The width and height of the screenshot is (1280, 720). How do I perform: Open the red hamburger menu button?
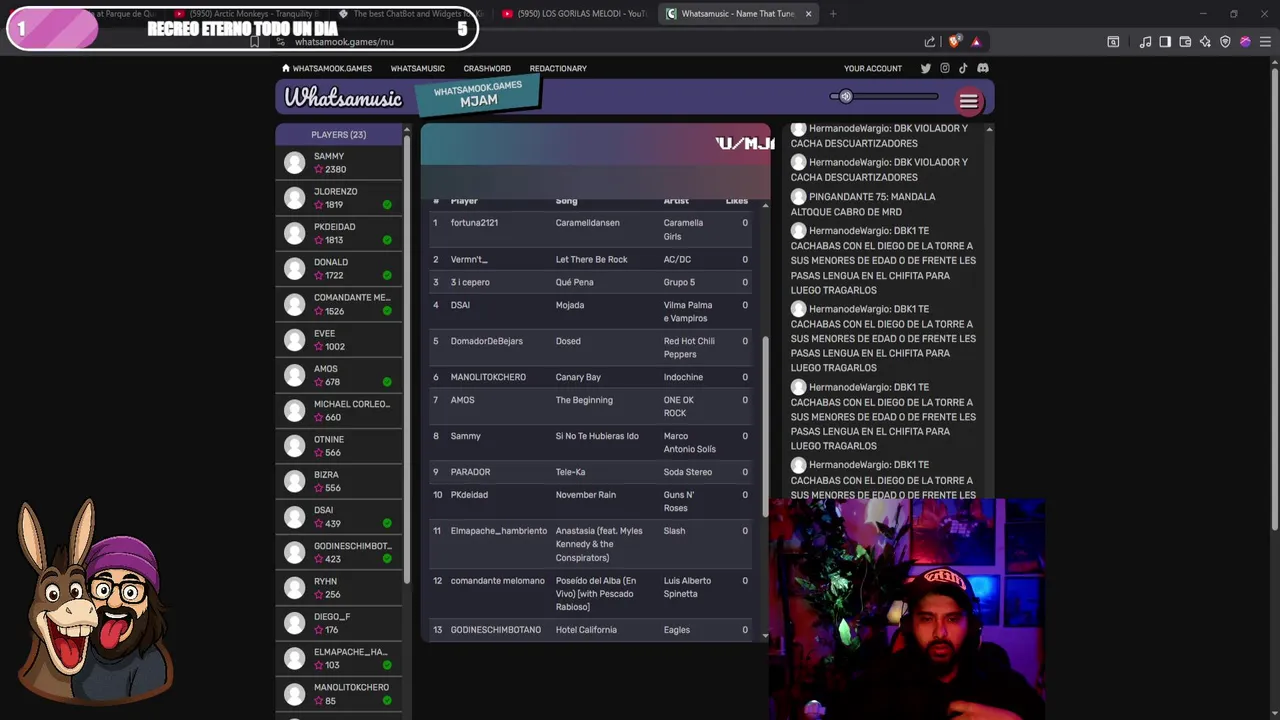(968, 101)
